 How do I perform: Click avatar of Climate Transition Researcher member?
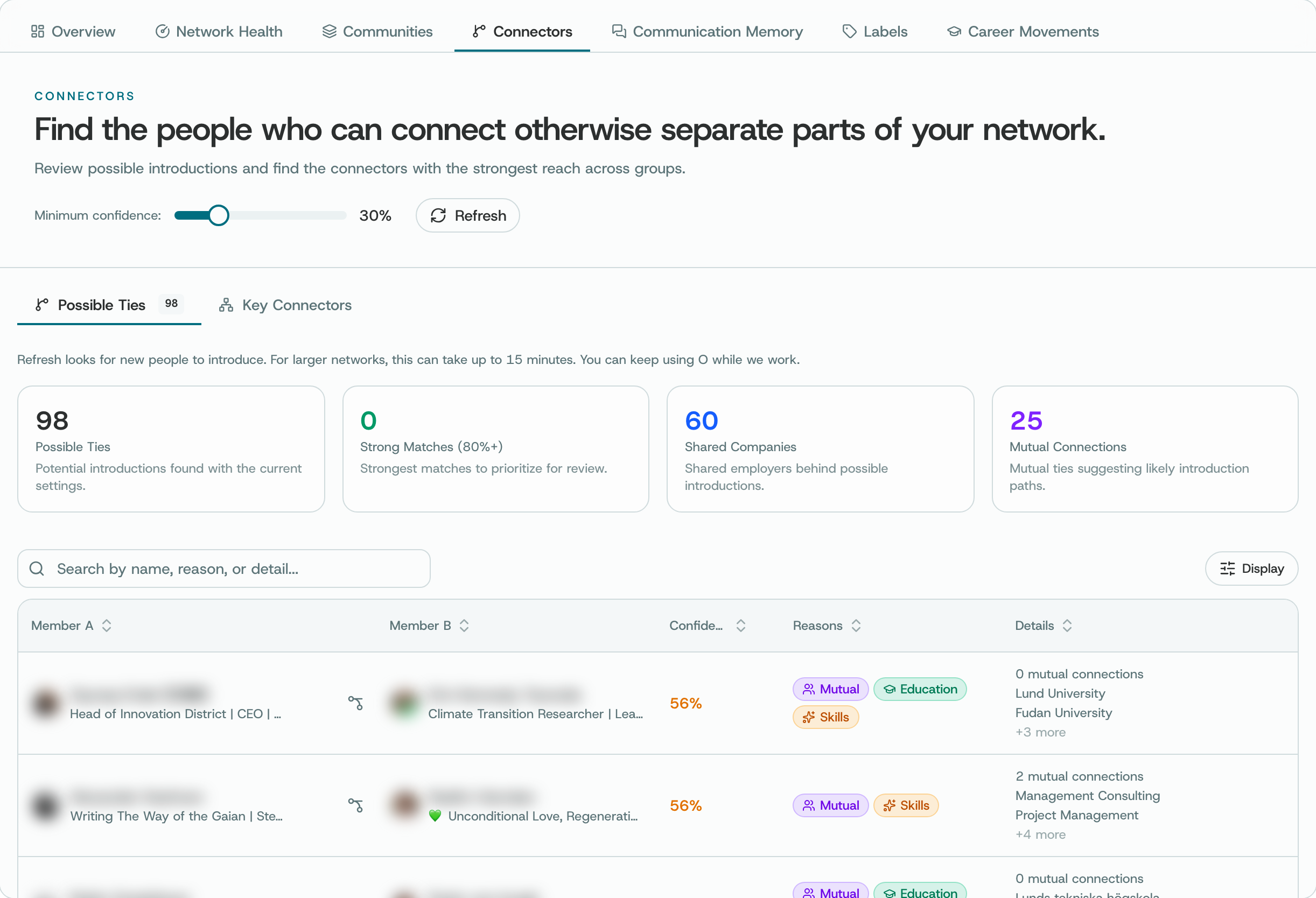[404, 703]
